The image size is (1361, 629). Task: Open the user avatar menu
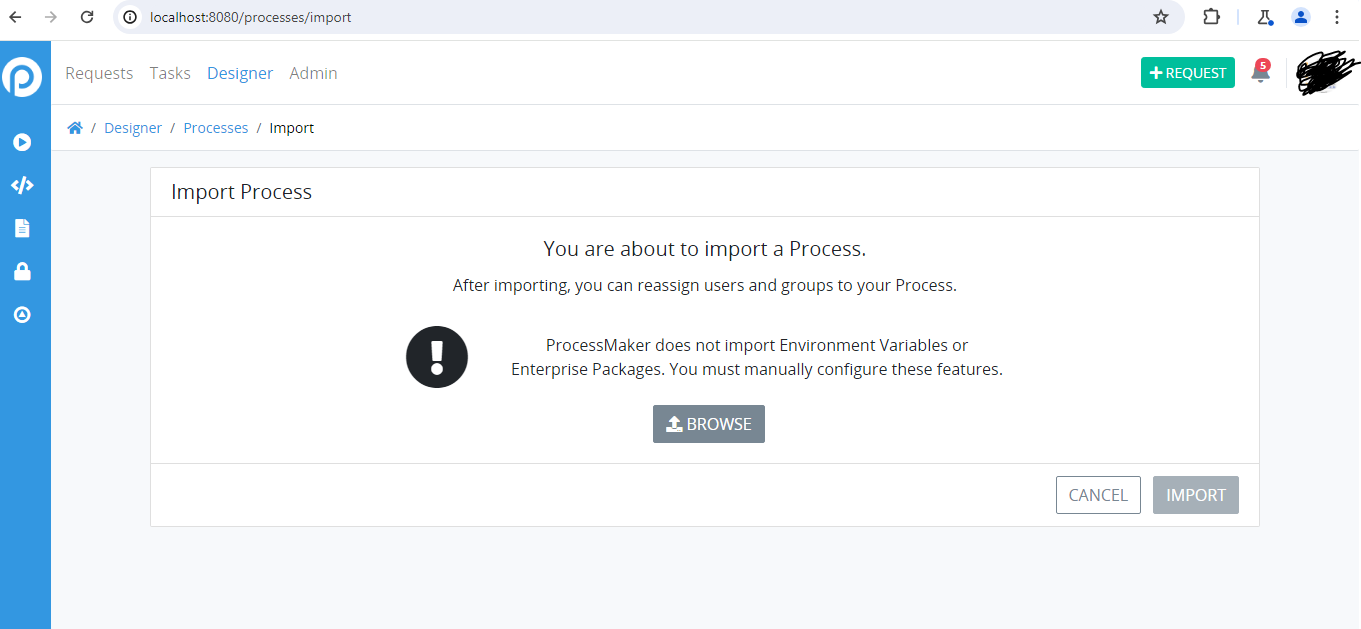[1327, 74]
